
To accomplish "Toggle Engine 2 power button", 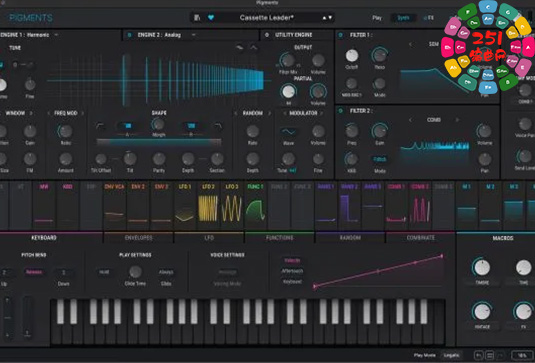I will 129,35.
